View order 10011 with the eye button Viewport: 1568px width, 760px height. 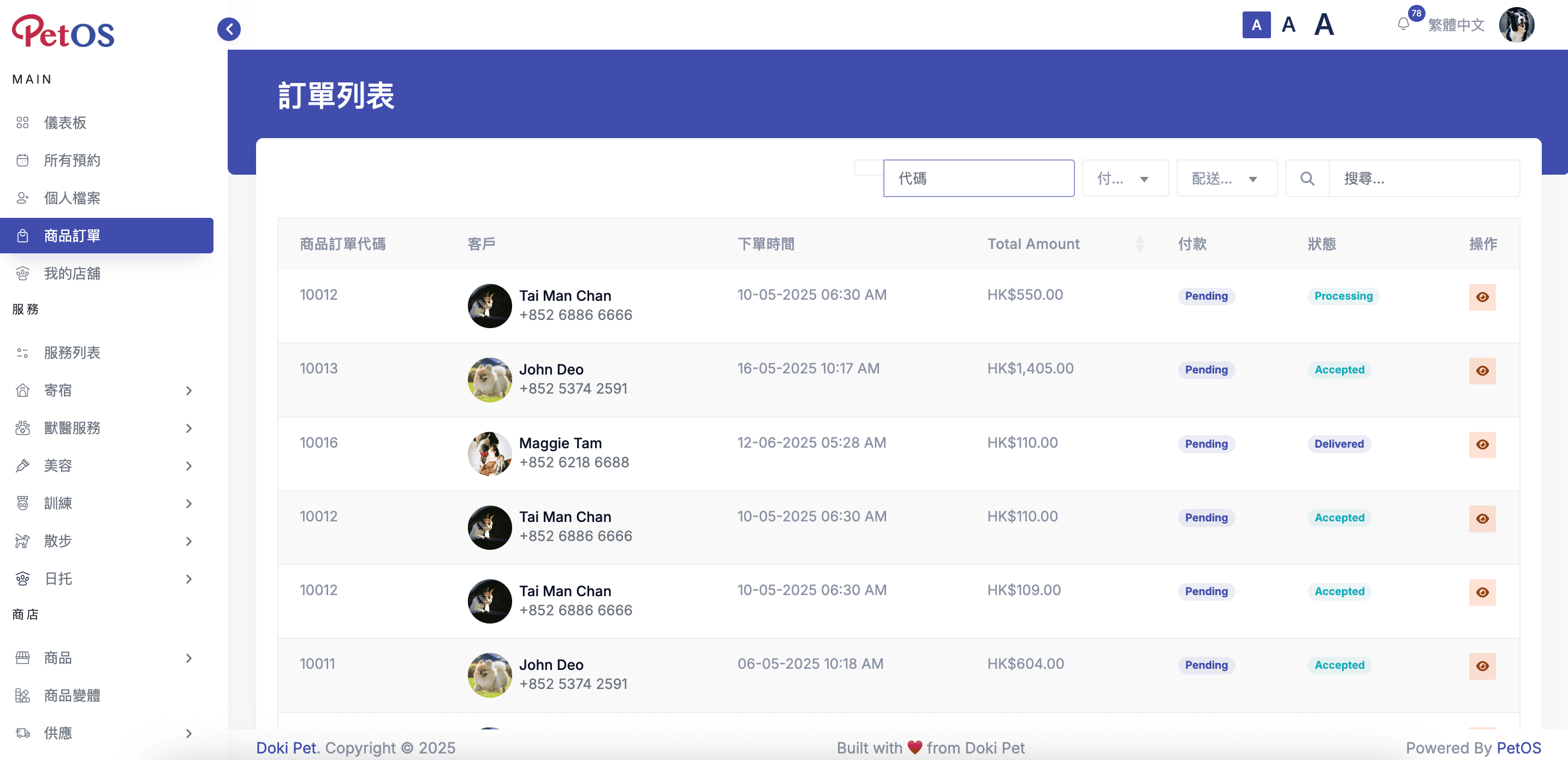(x=1482, y=666)
